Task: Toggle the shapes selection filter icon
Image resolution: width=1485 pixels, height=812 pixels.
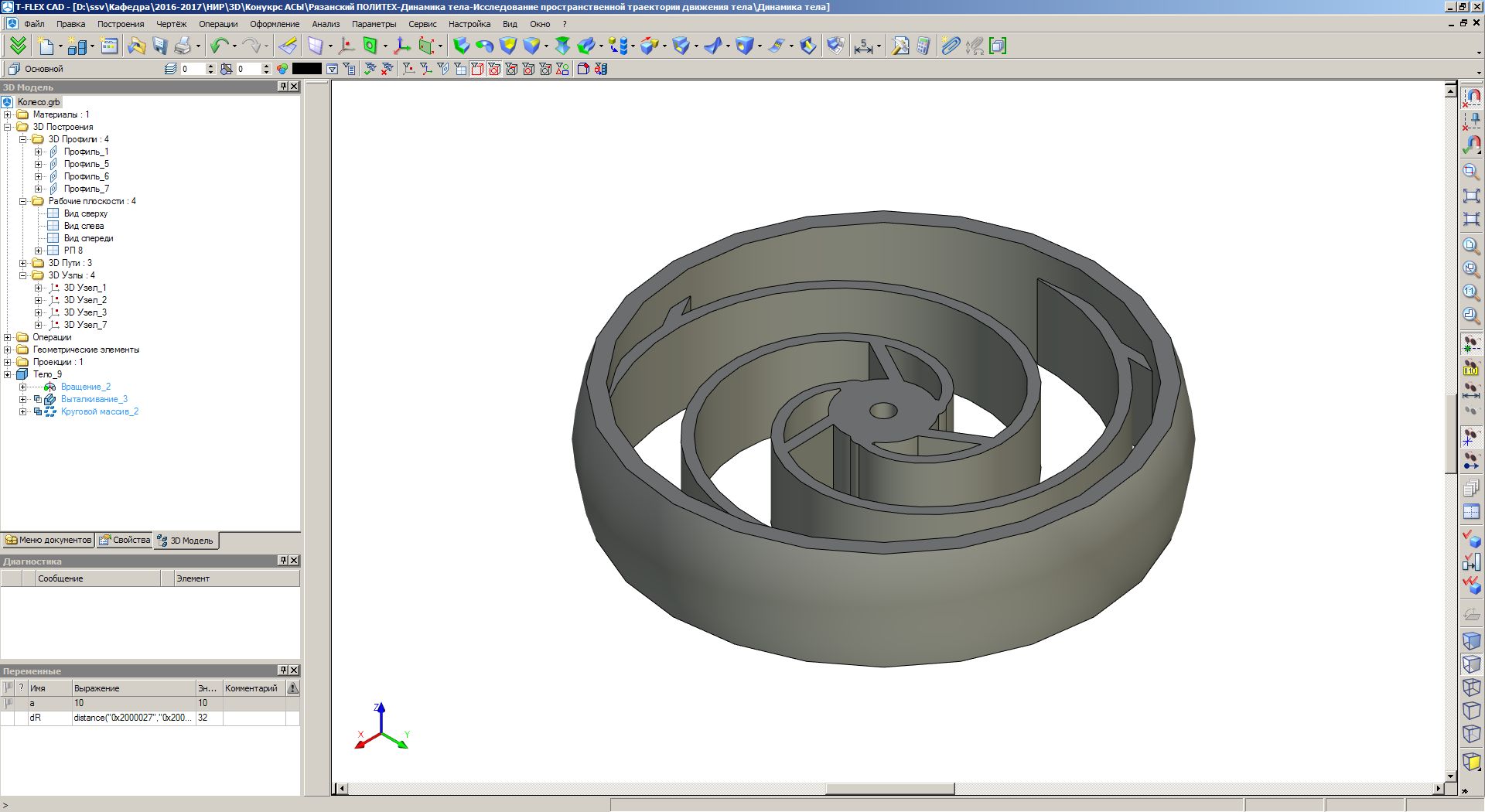Action: (x=562, y=69)
